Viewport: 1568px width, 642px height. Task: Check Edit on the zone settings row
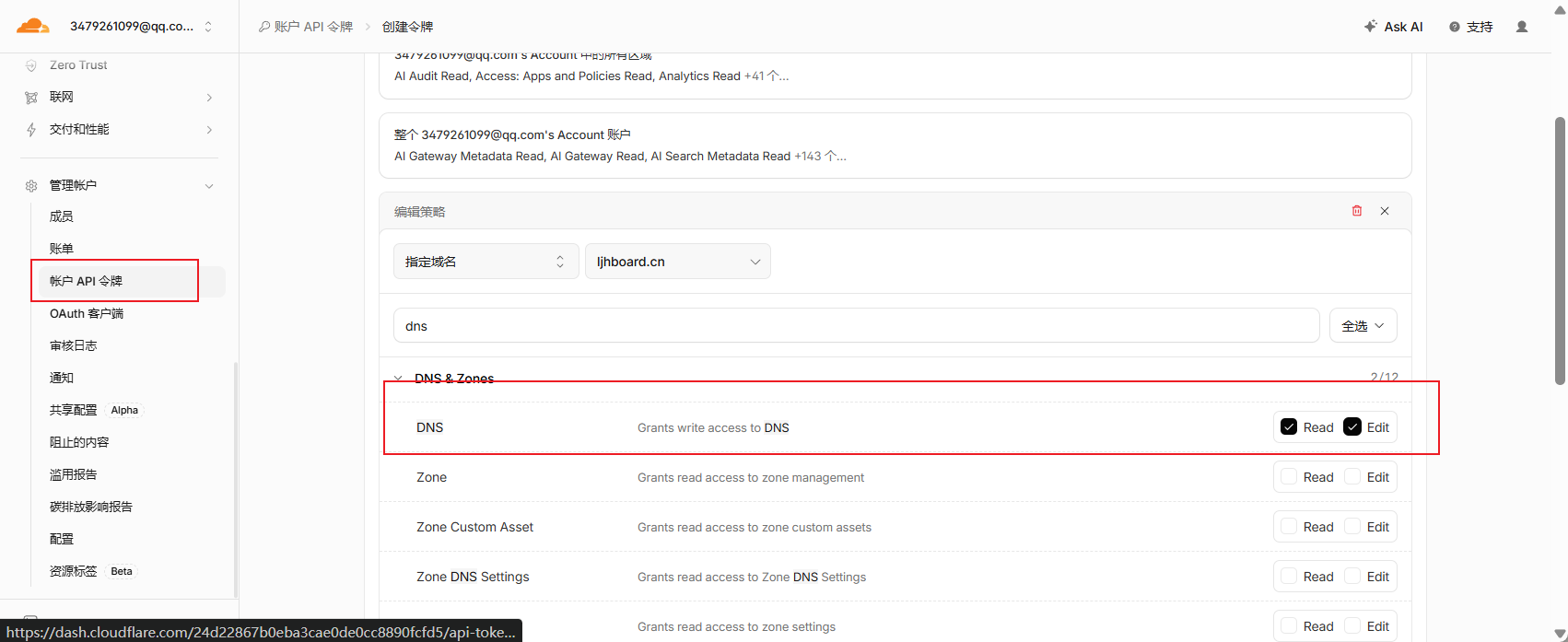coord(1352,626)
